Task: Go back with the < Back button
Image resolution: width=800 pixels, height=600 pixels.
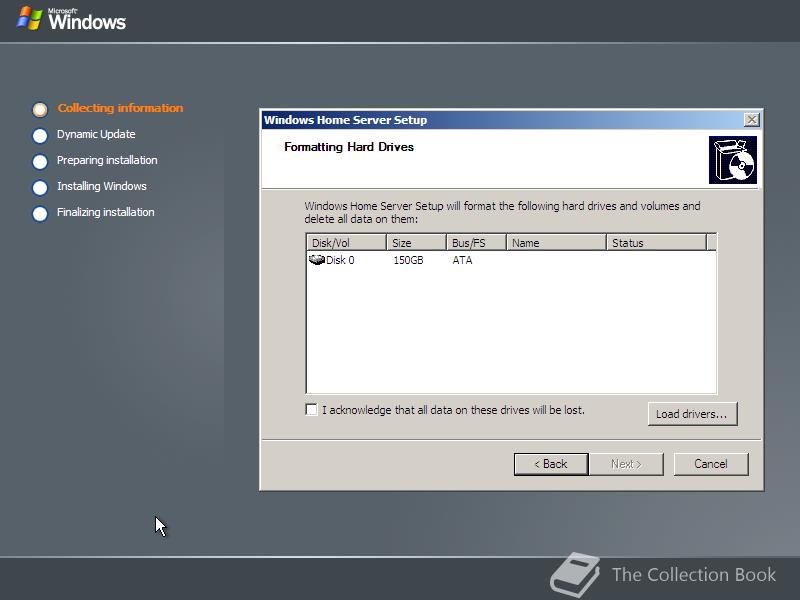Action: coord(551,464)
